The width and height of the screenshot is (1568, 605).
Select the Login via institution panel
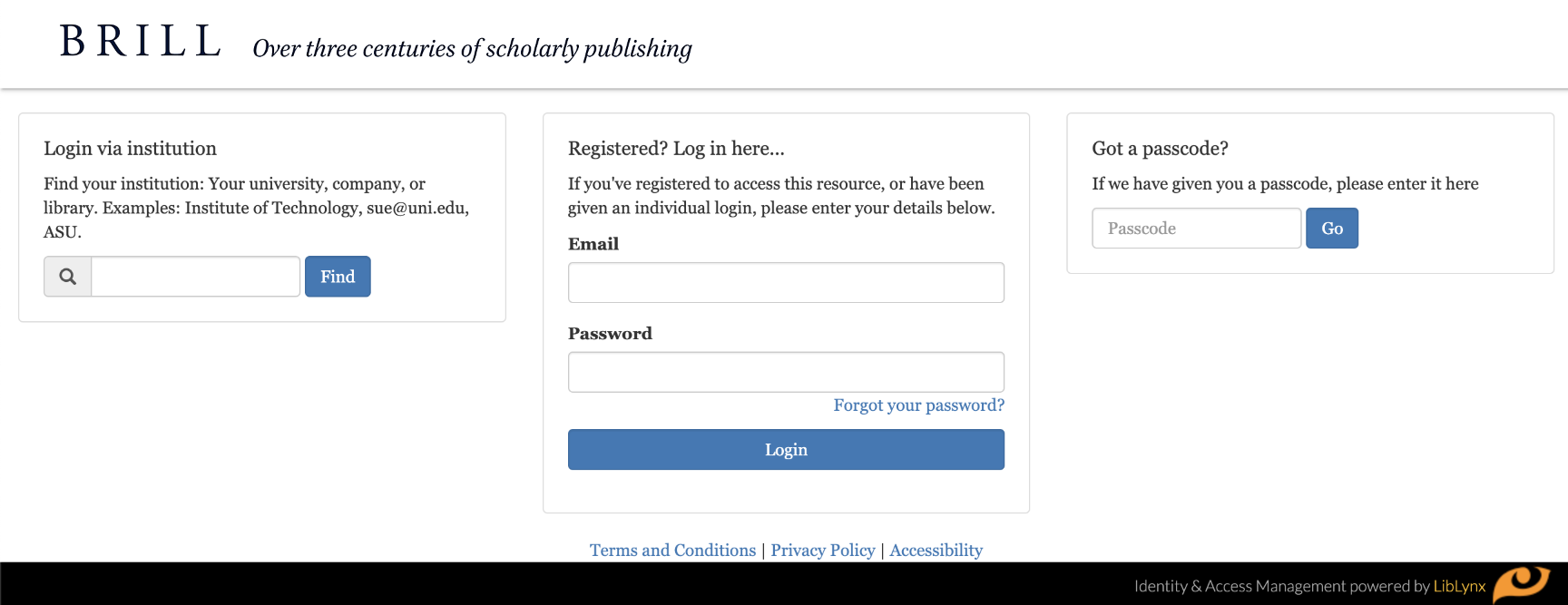[x=261, y=217]
